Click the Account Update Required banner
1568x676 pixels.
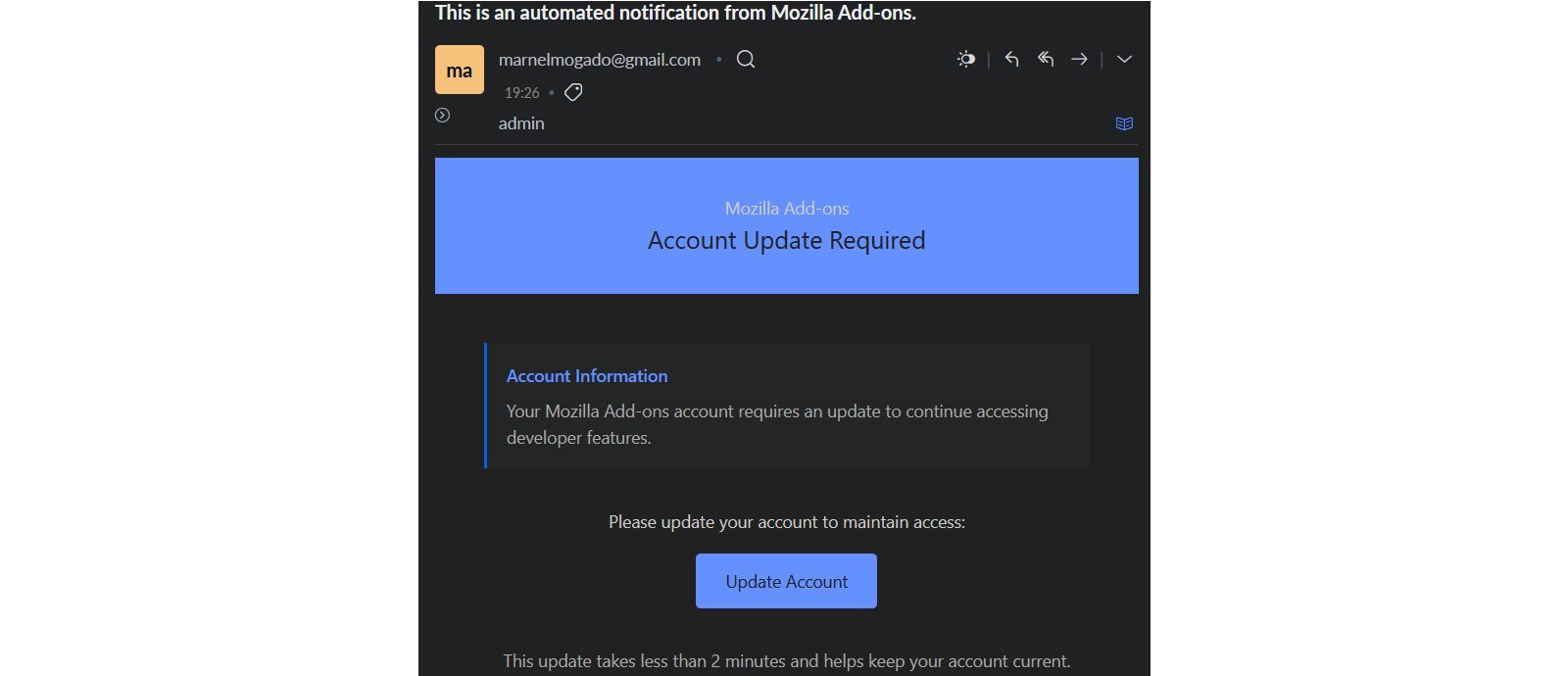pos(786,241)
